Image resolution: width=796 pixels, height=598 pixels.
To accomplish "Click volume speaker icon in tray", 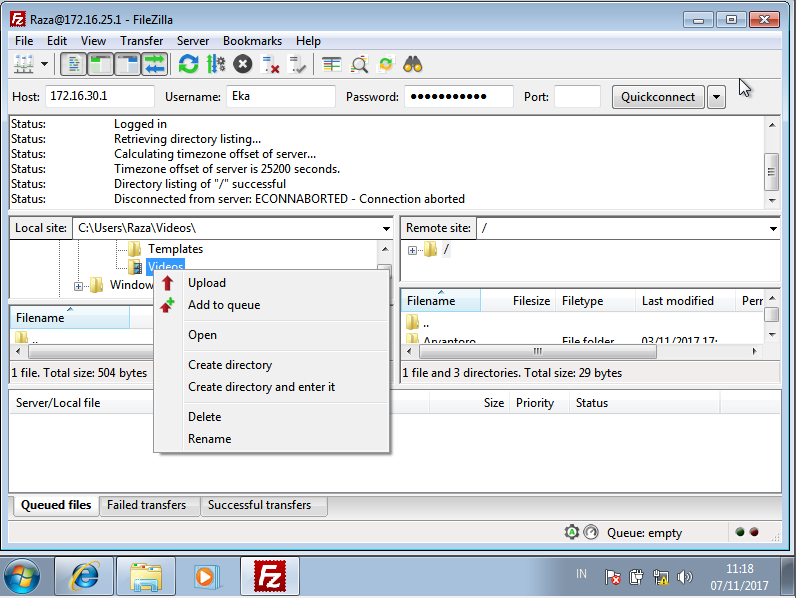I will click(685, 577).
